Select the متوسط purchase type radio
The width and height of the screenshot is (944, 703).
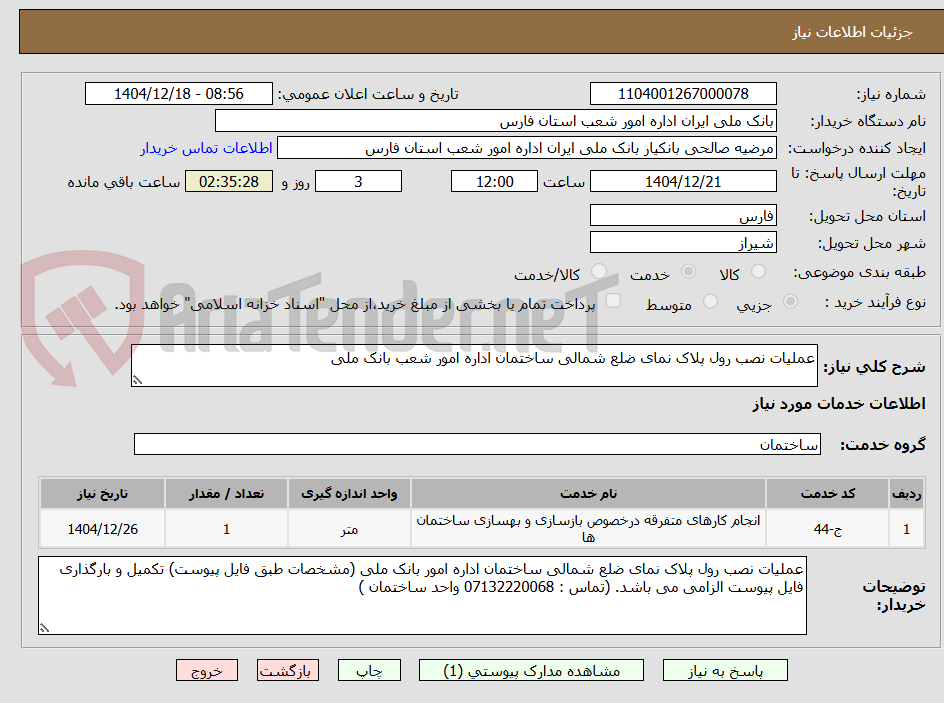coord(710,301)
